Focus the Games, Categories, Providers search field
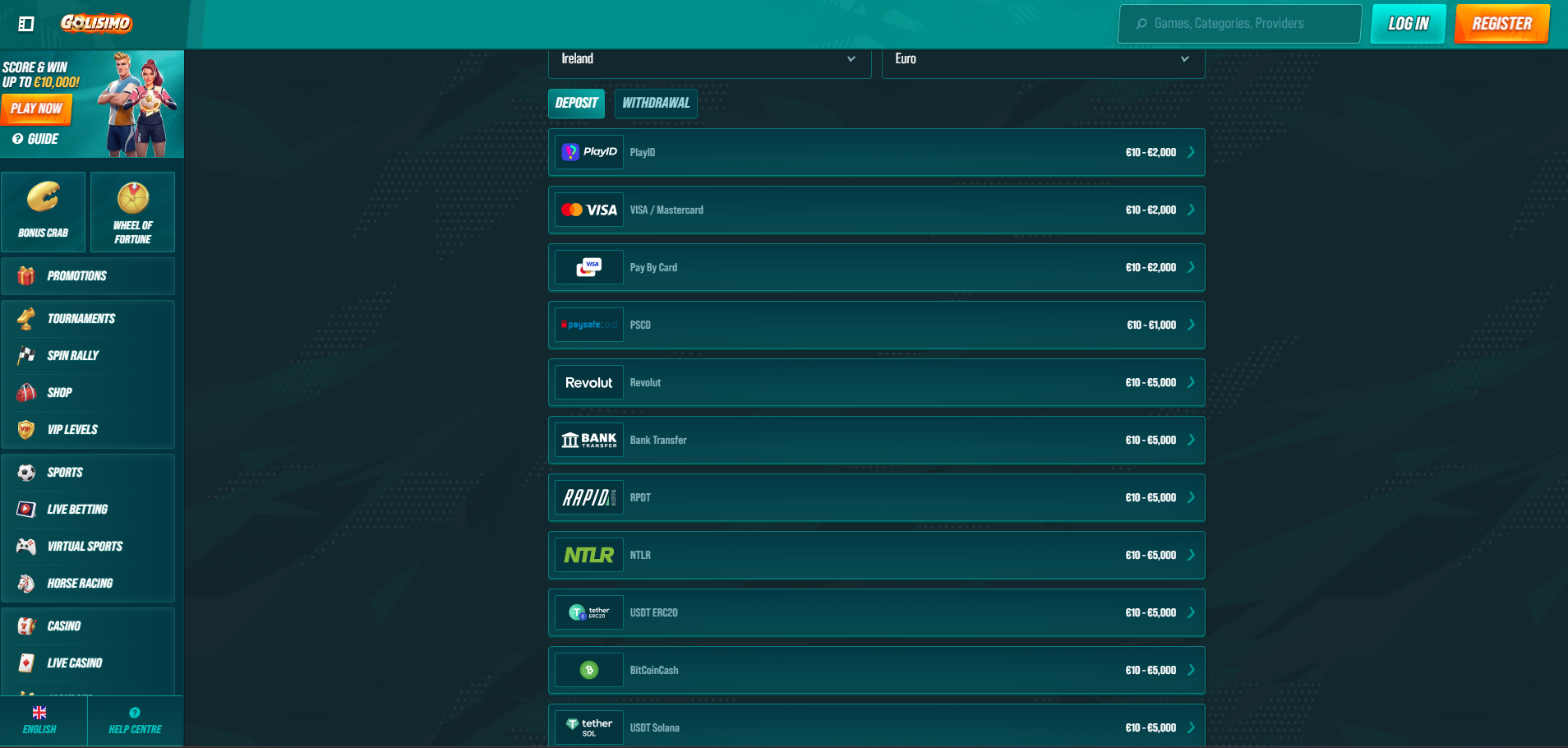Screen dimensions: 1568x748 tap(1239, 24)
